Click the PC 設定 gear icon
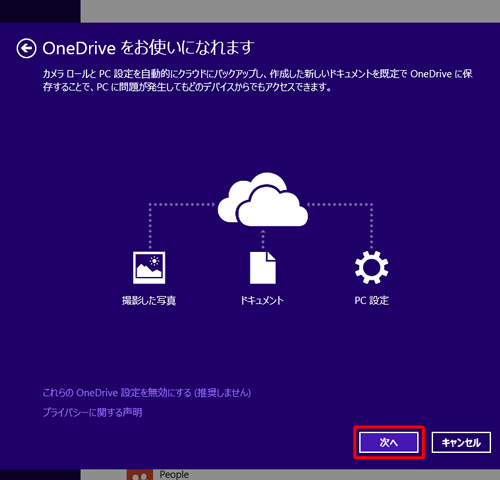 [x=371, y=268]
